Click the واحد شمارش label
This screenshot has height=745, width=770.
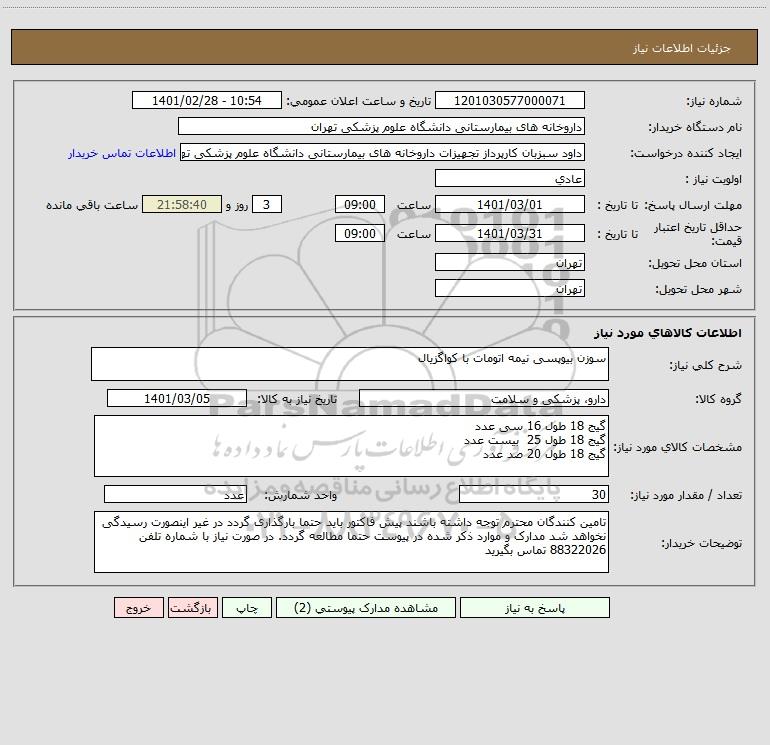pos(301,495)
